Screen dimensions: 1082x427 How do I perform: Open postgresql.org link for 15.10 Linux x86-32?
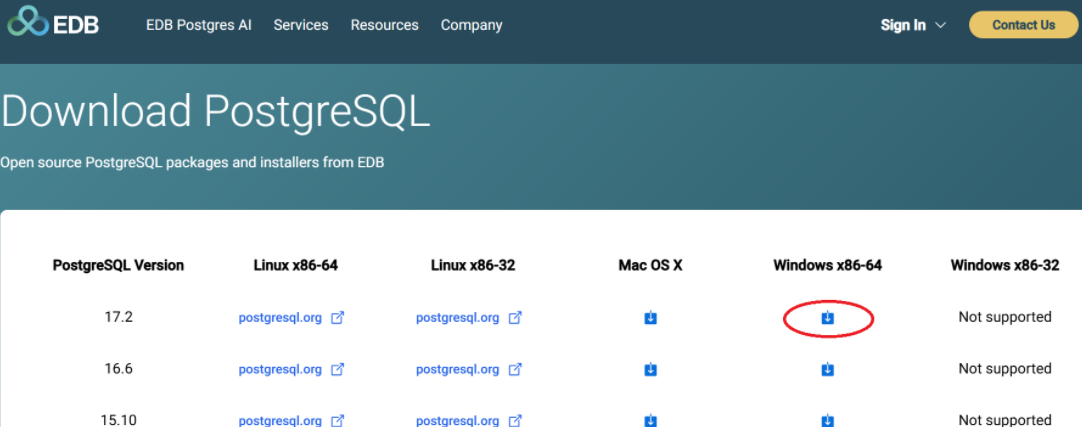click(458, 420)
